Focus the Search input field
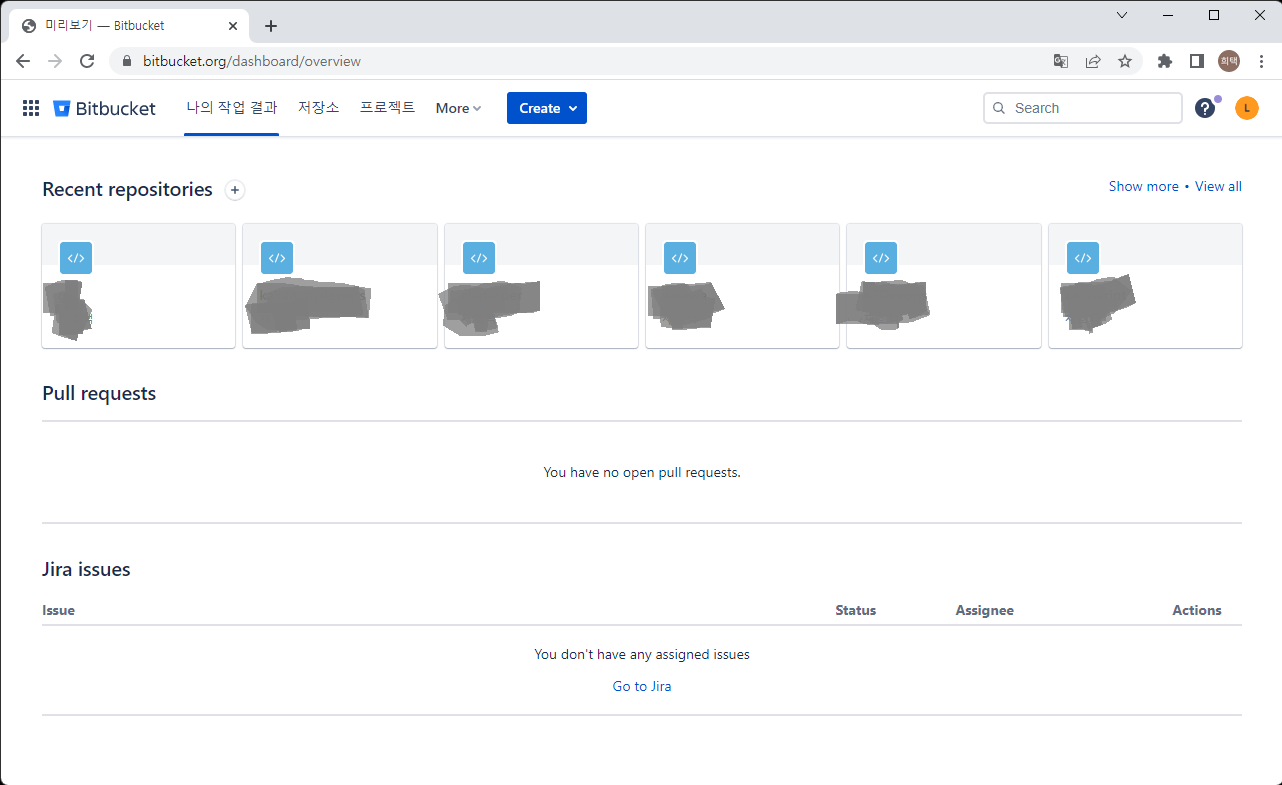The width and height of the screenshot is (1282, 785). pos(1083,108)
